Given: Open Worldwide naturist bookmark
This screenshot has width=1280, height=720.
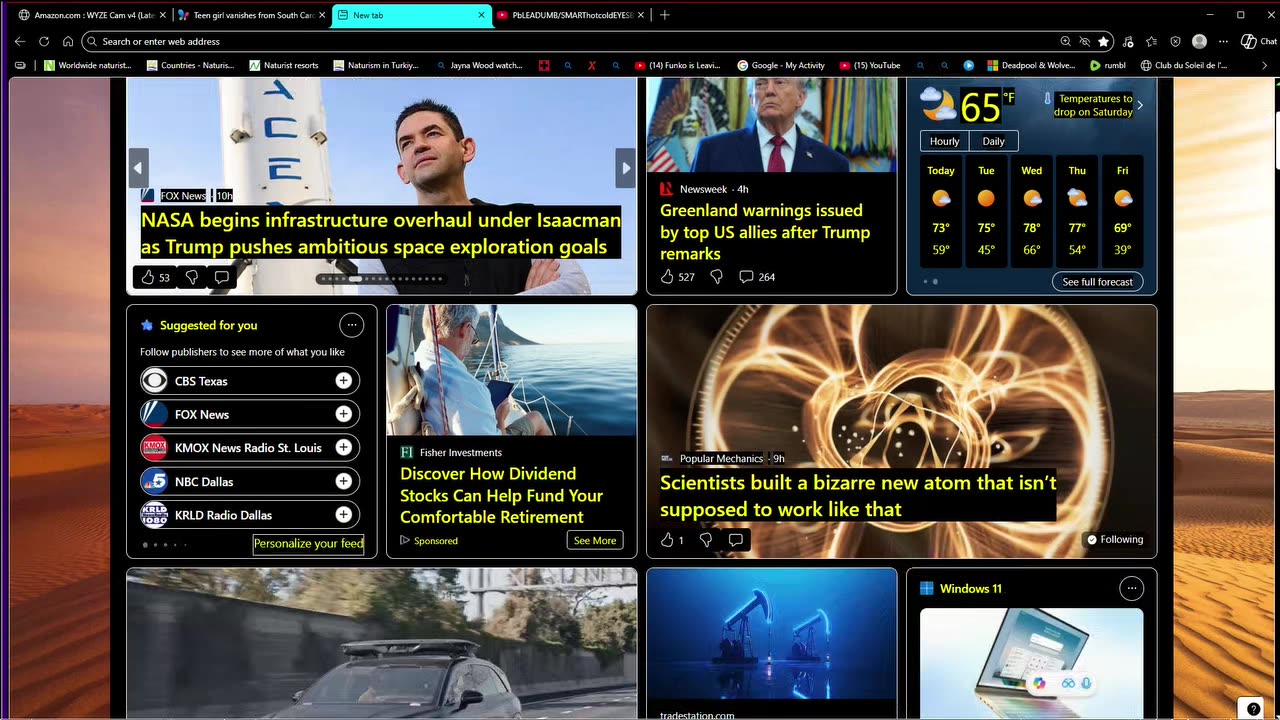Looking at the screenshot, I should (88, 65).
